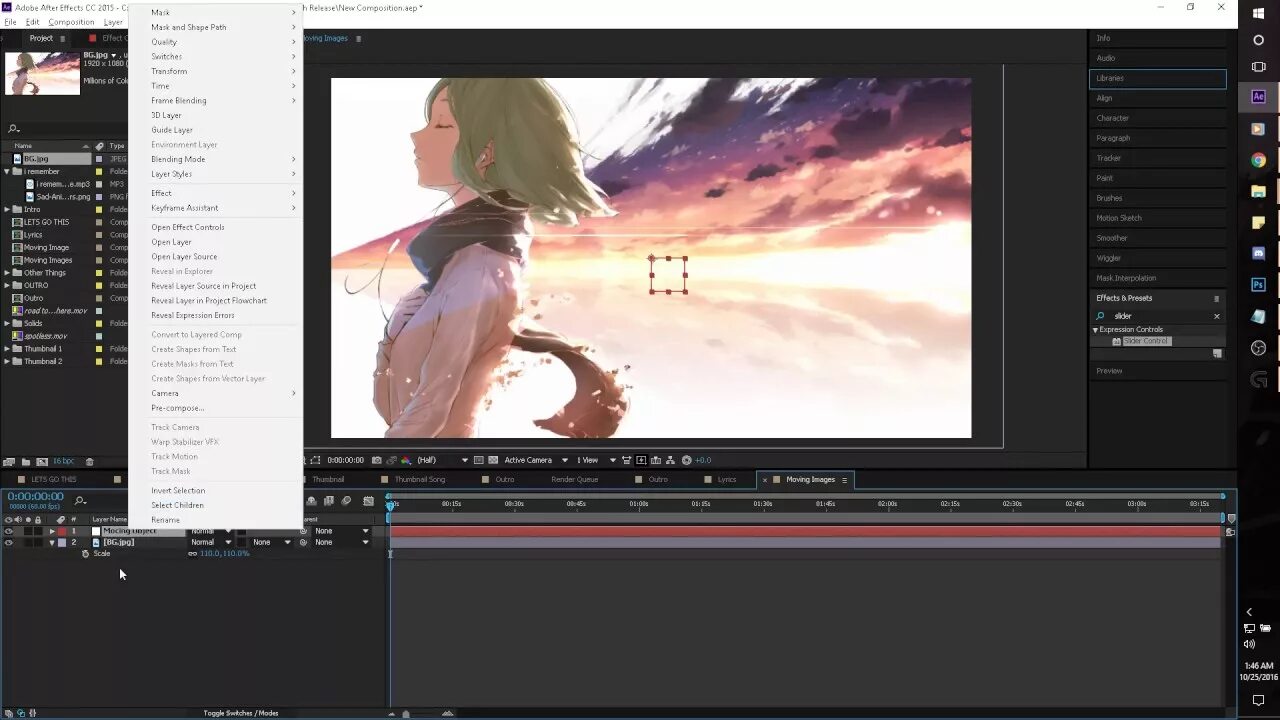Screen dimensions: 1280x720
Task: Open File Explorer from the taskbar
Action: click(1258, 191)
